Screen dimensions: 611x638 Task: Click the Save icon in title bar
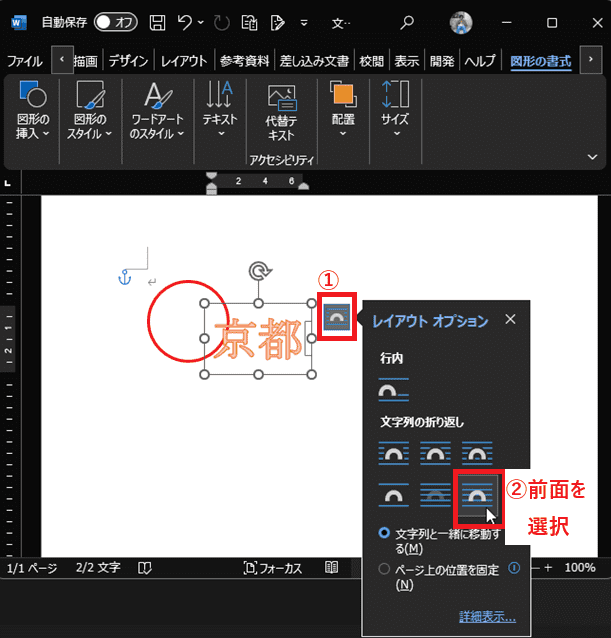(x=157, y=21)
